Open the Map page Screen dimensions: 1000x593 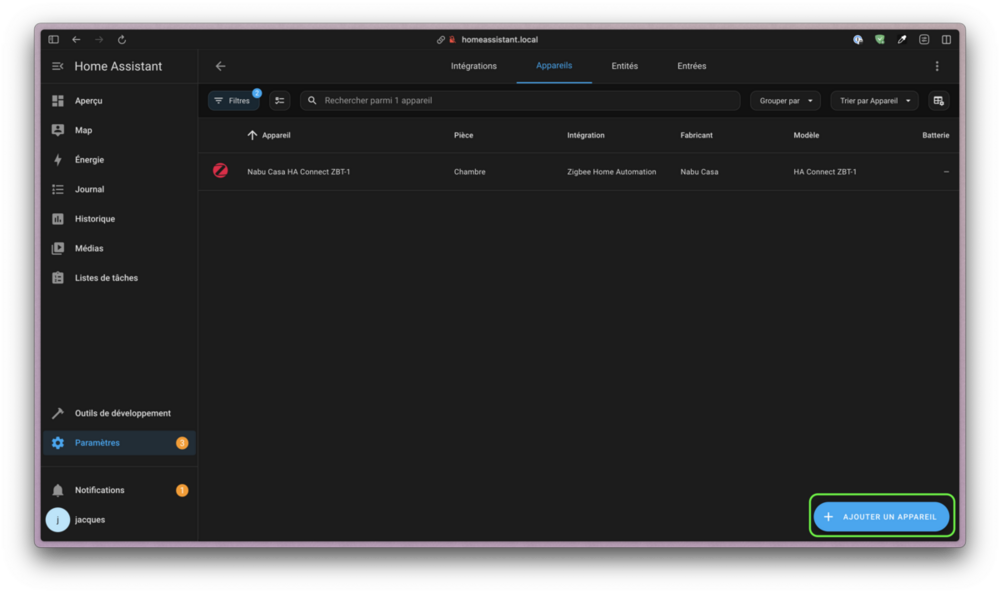tap(119, 130)
